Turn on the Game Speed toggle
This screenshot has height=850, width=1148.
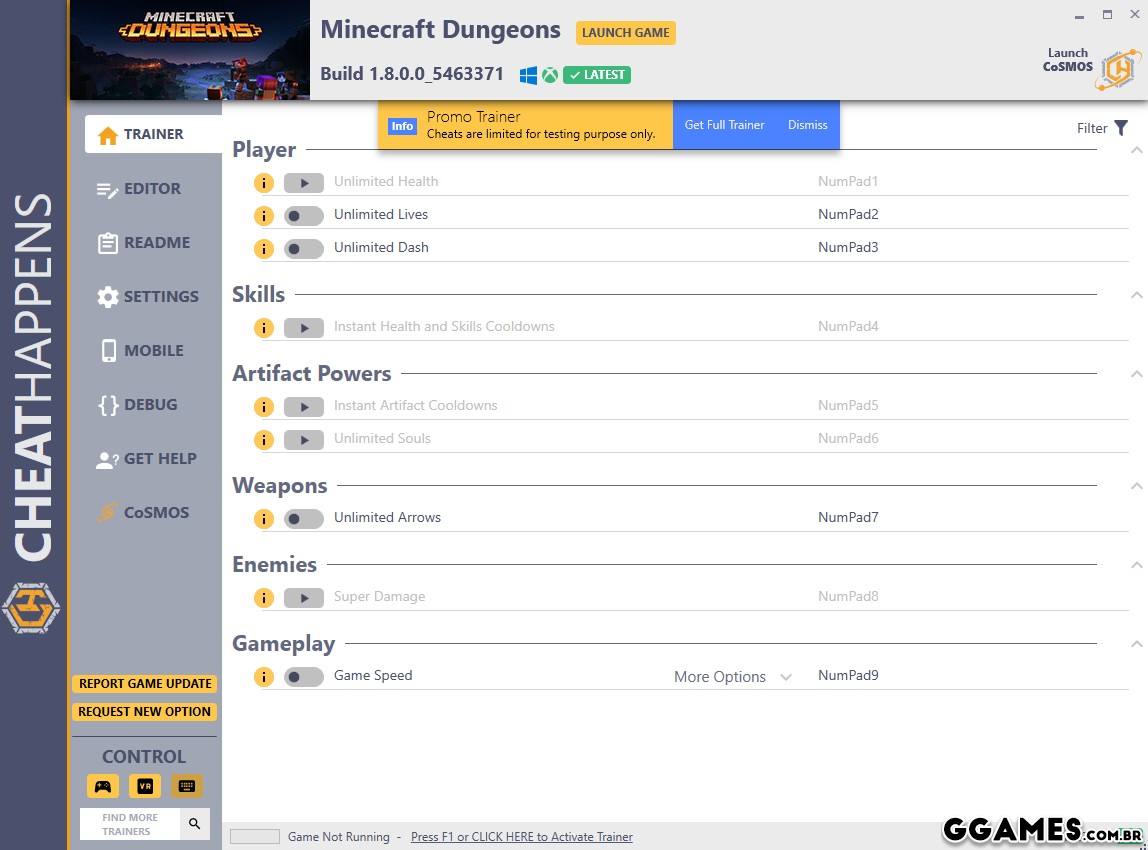[x=303, y=676]
